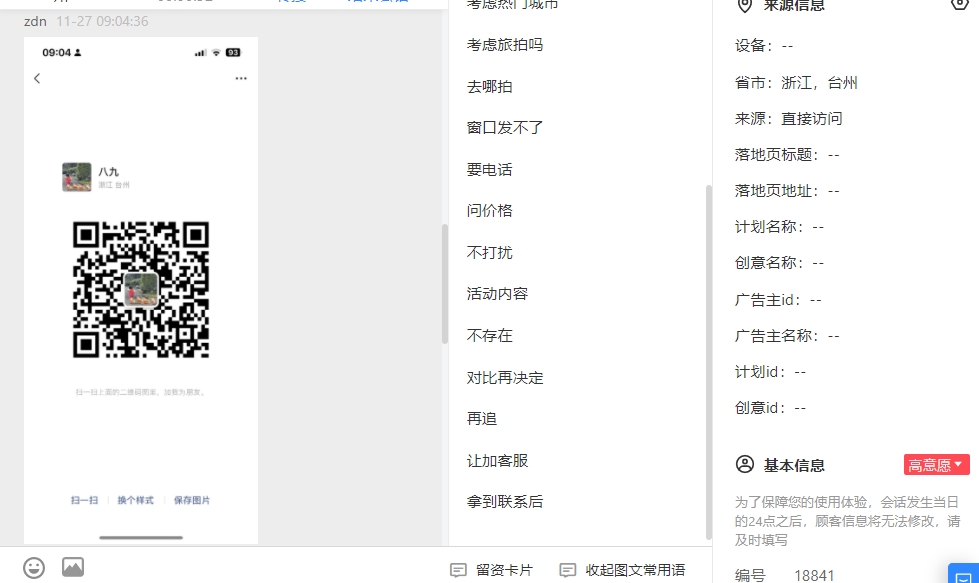Click the 广告主名称 field
Screen dimensions: 979x583
[787, 336]
